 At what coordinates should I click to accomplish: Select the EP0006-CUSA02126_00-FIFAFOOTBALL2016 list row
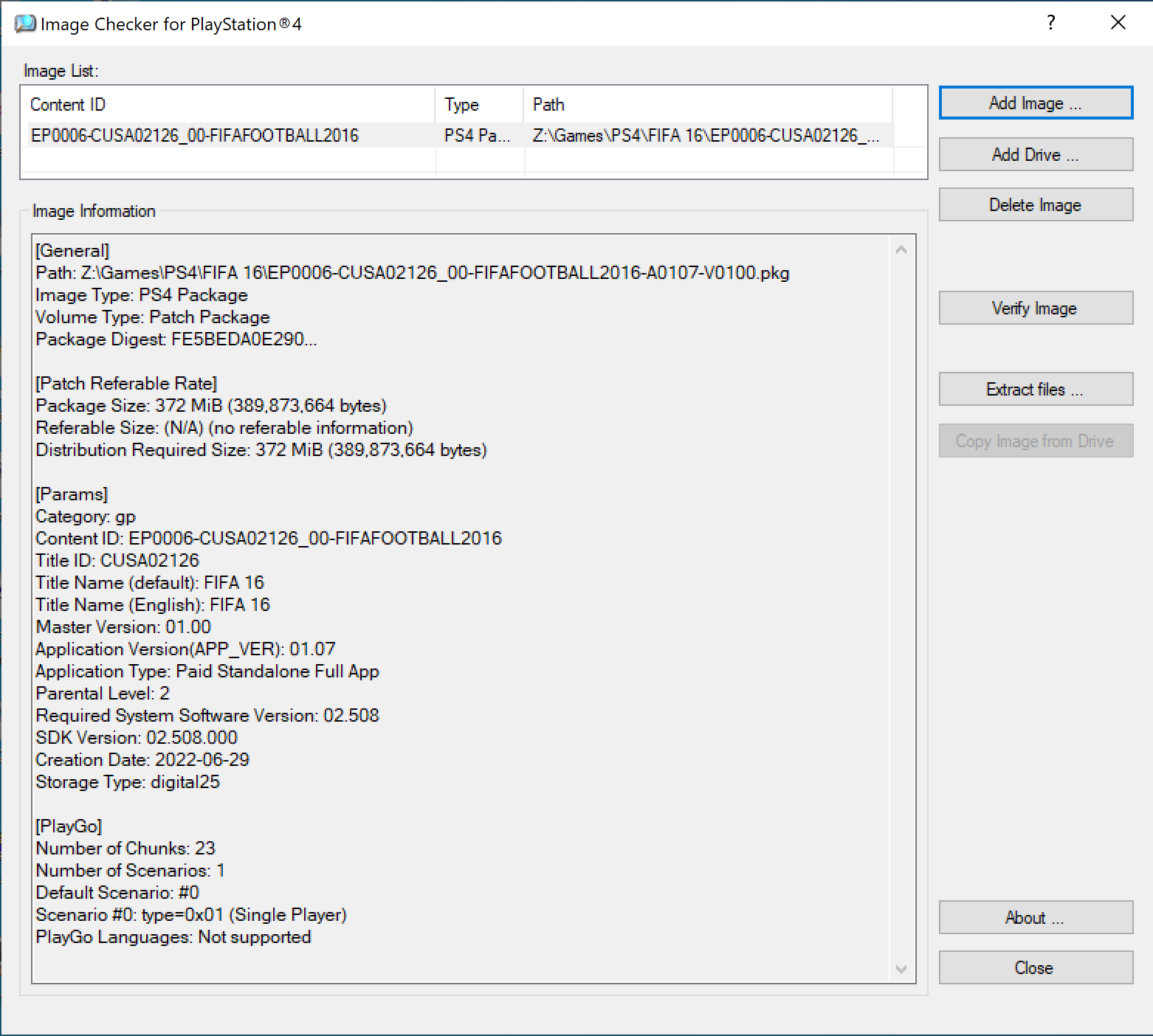pos(458,135)
